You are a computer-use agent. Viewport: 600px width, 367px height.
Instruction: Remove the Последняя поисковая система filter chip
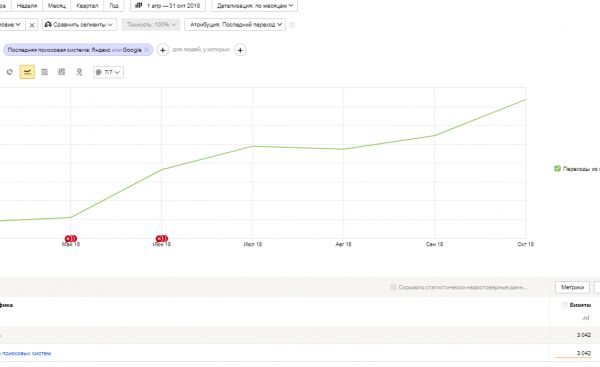(x=146, y=50)
